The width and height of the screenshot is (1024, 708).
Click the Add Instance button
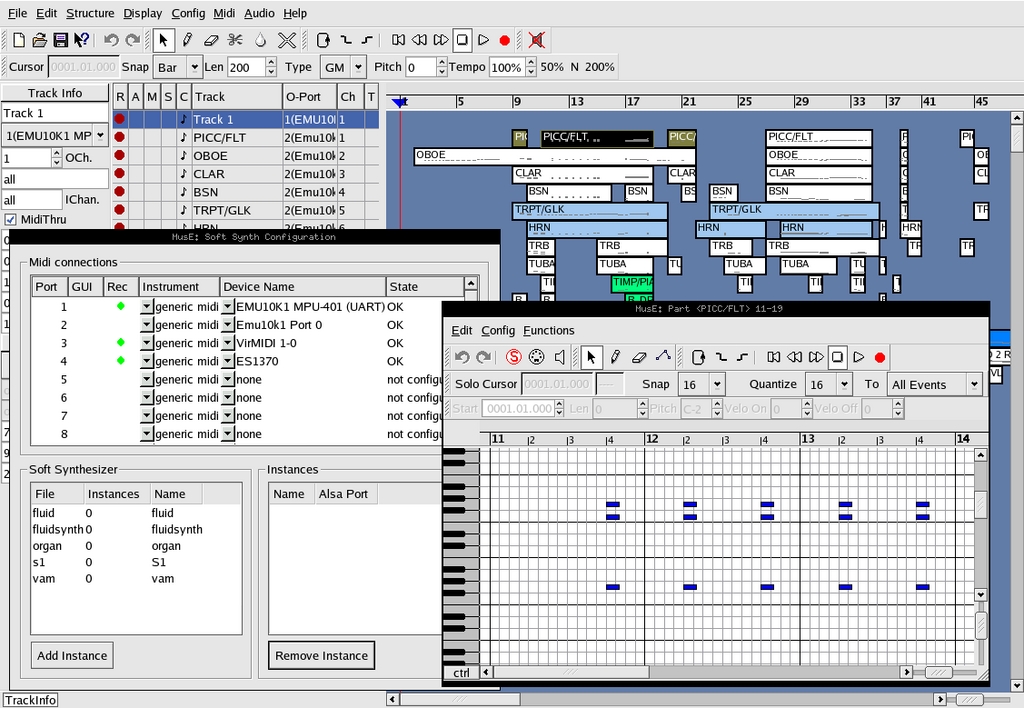pyautogui.click(x=71, y=656)
